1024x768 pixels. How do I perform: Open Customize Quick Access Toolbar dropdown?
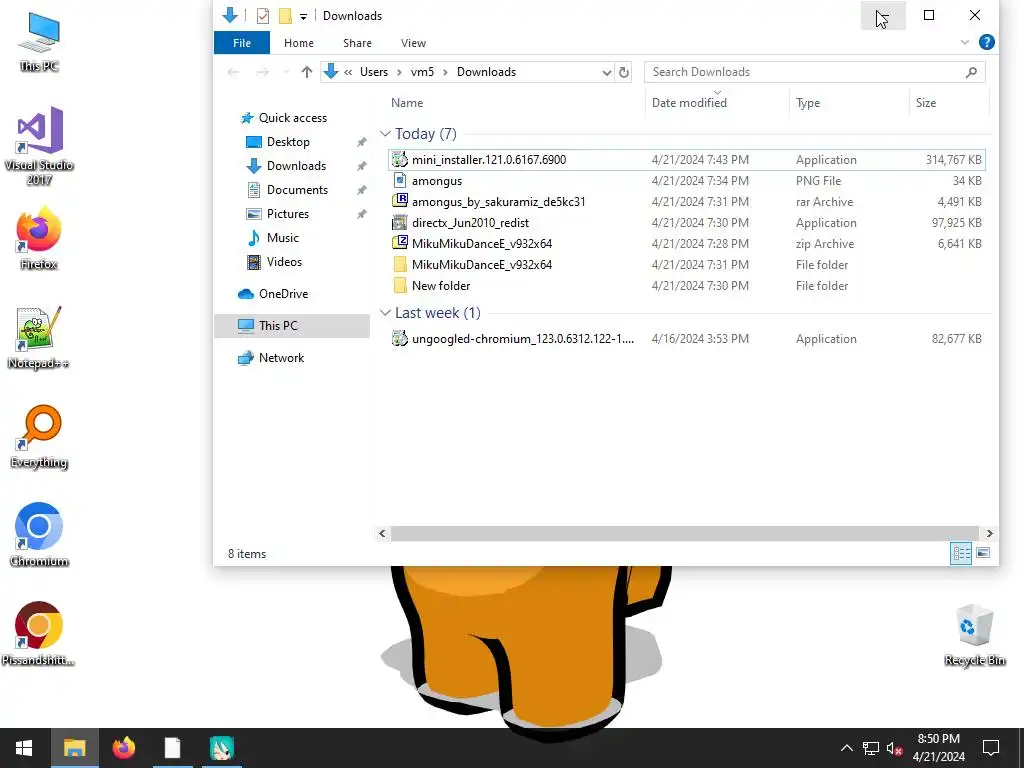pyautogui.click(x=303, y=16)
